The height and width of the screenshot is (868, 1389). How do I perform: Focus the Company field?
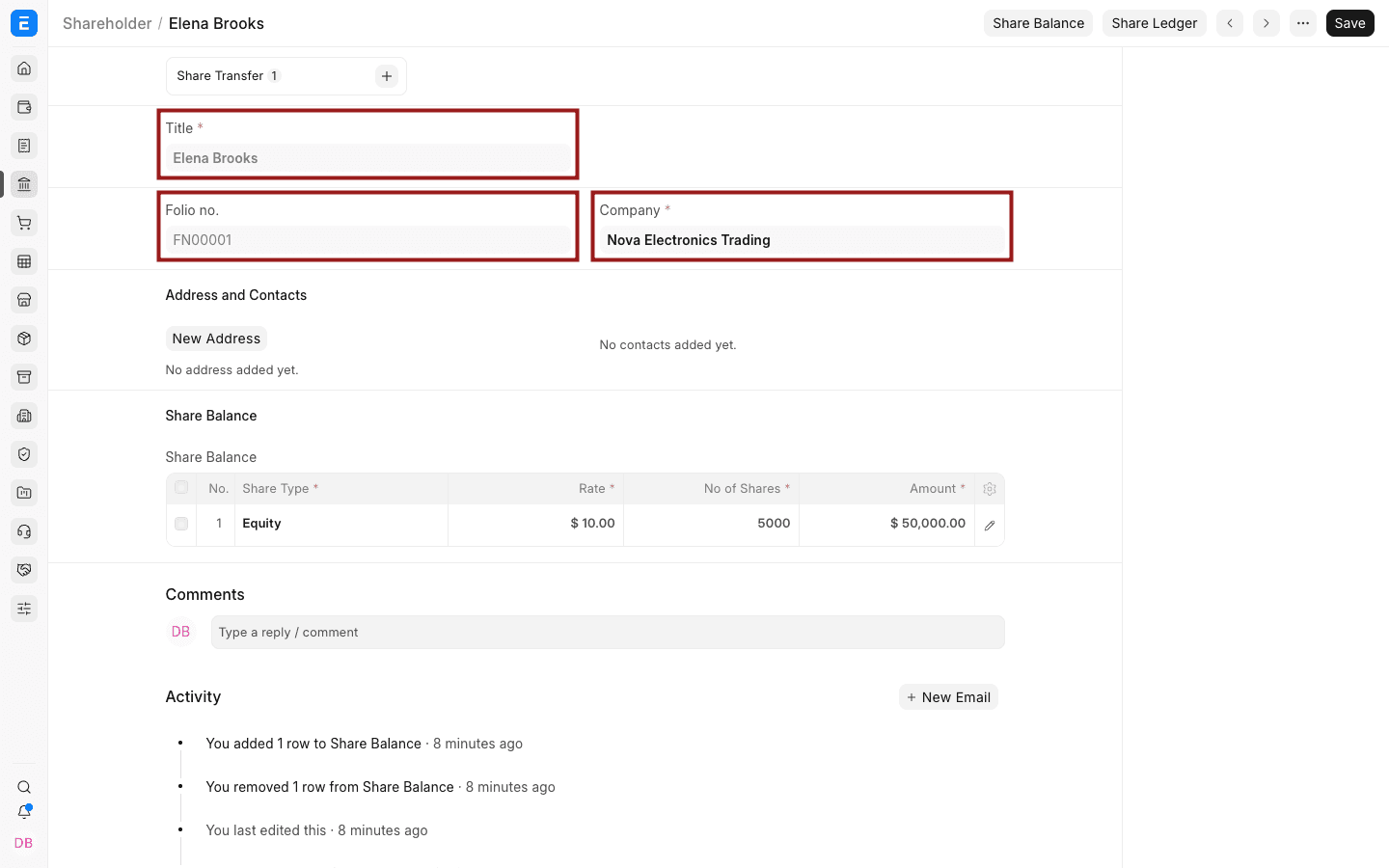(x=802, y=240)
